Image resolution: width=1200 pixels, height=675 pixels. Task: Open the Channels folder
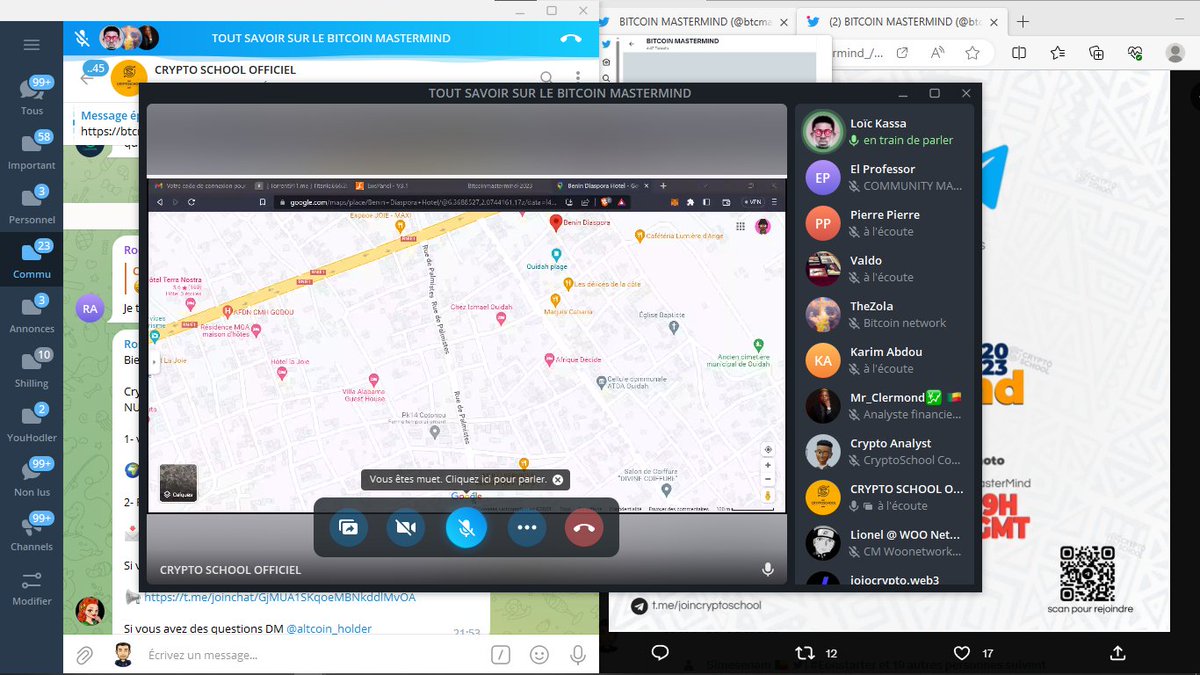click(32, 531)
